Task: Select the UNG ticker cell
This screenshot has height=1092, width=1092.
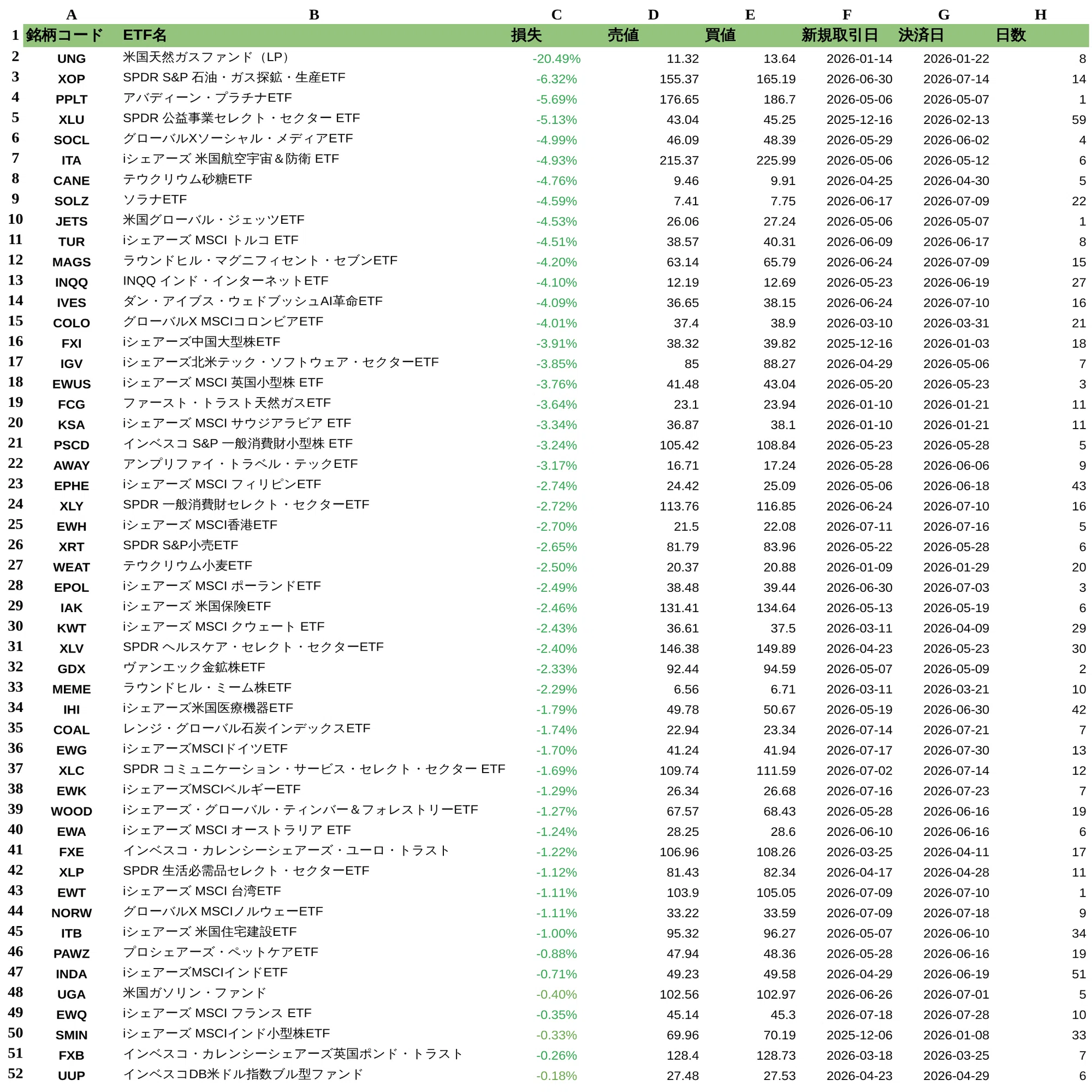Action: [x=71, y=58]
